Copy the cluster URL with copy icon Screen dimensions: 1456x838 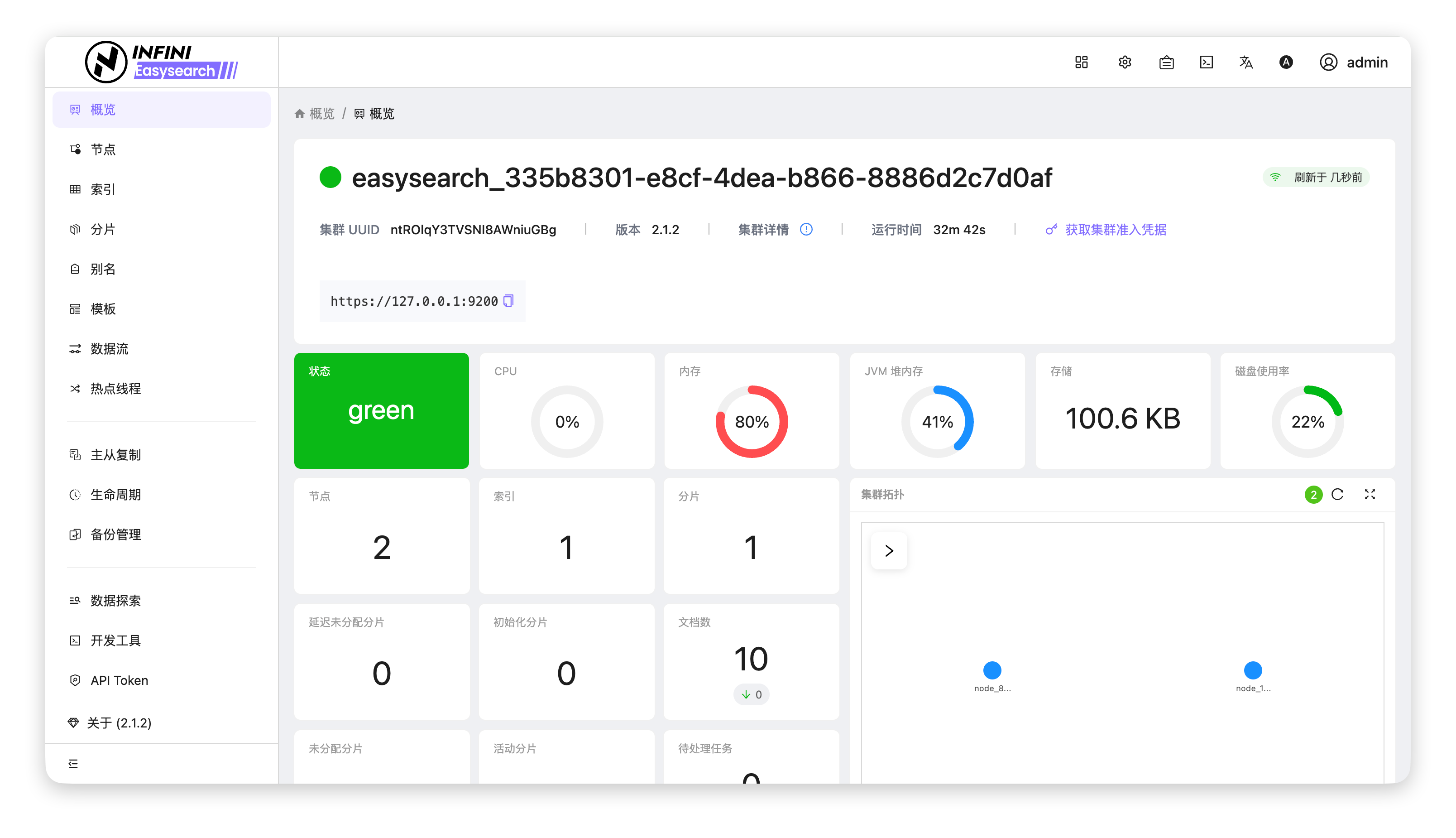click(x=508, y=301)
